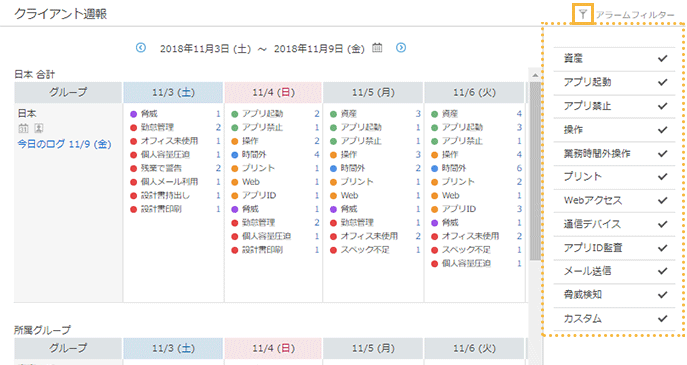
Task: Open 今日のログ 11/9 (金) link
Action: coord(64,144)
